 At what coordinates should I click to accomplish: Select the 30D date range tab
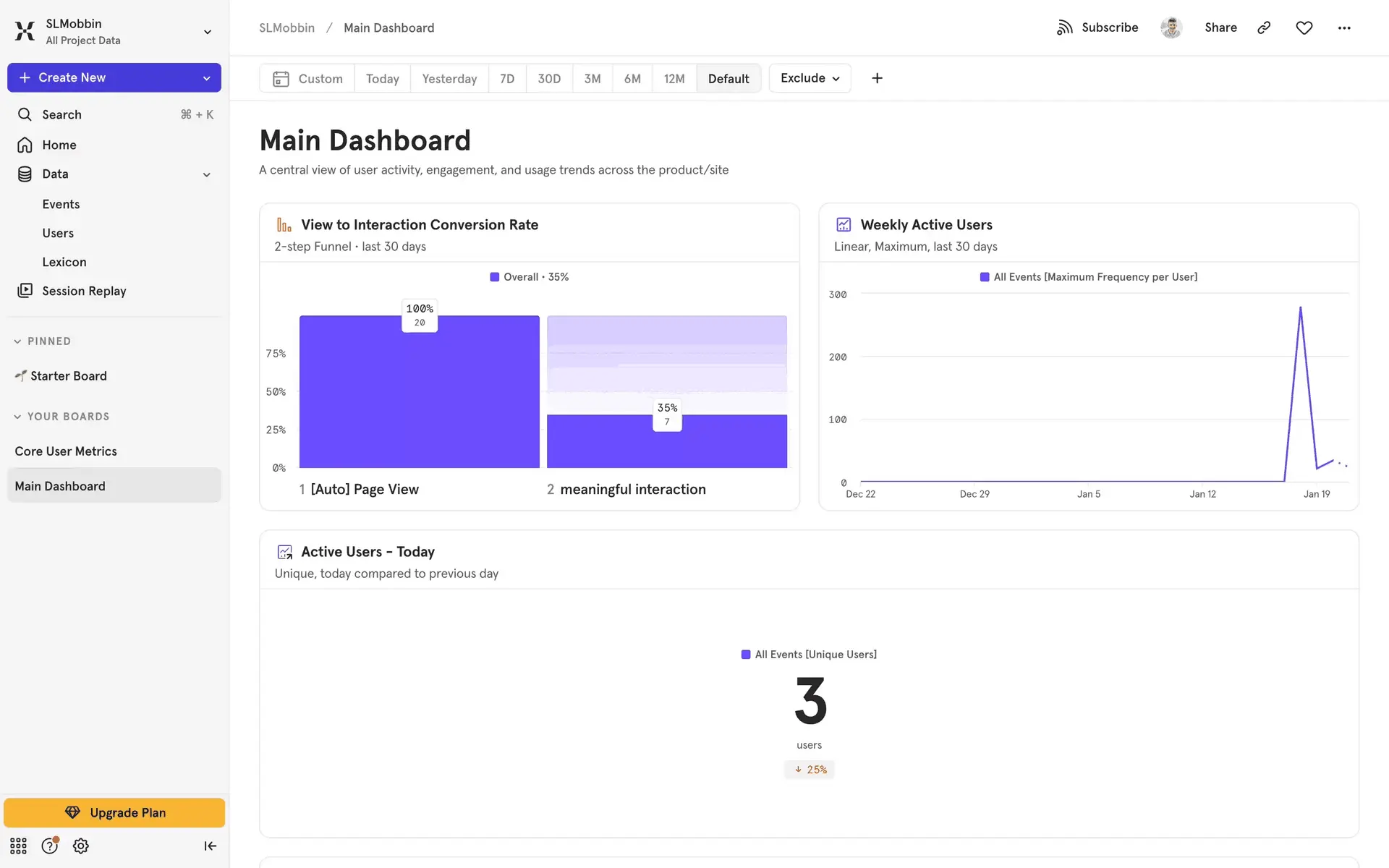tap(549, 79)
